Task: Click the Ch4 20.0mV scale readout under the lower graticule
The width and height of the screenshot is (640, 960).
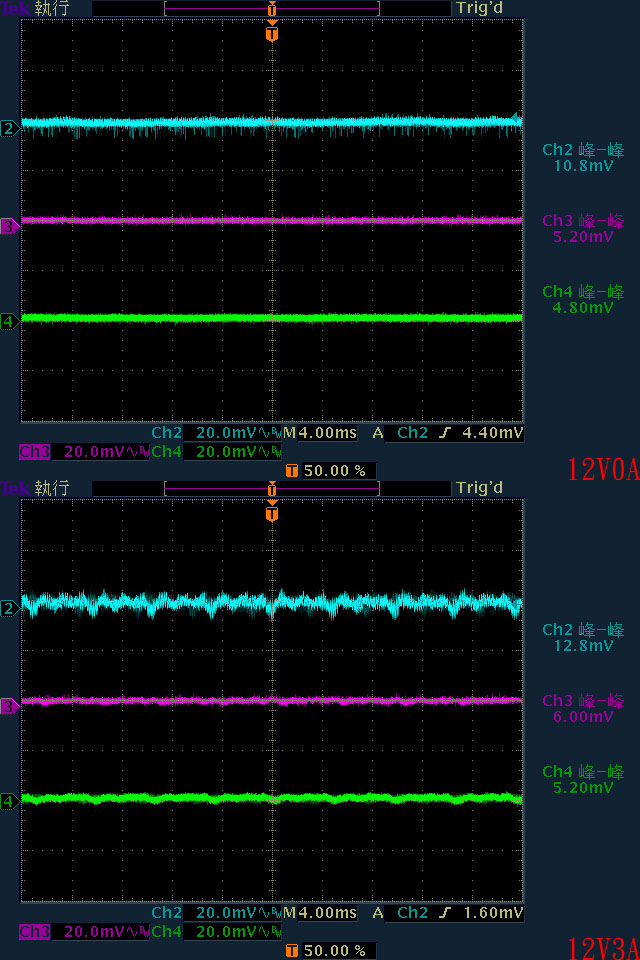Action: (x=216, y=932)
